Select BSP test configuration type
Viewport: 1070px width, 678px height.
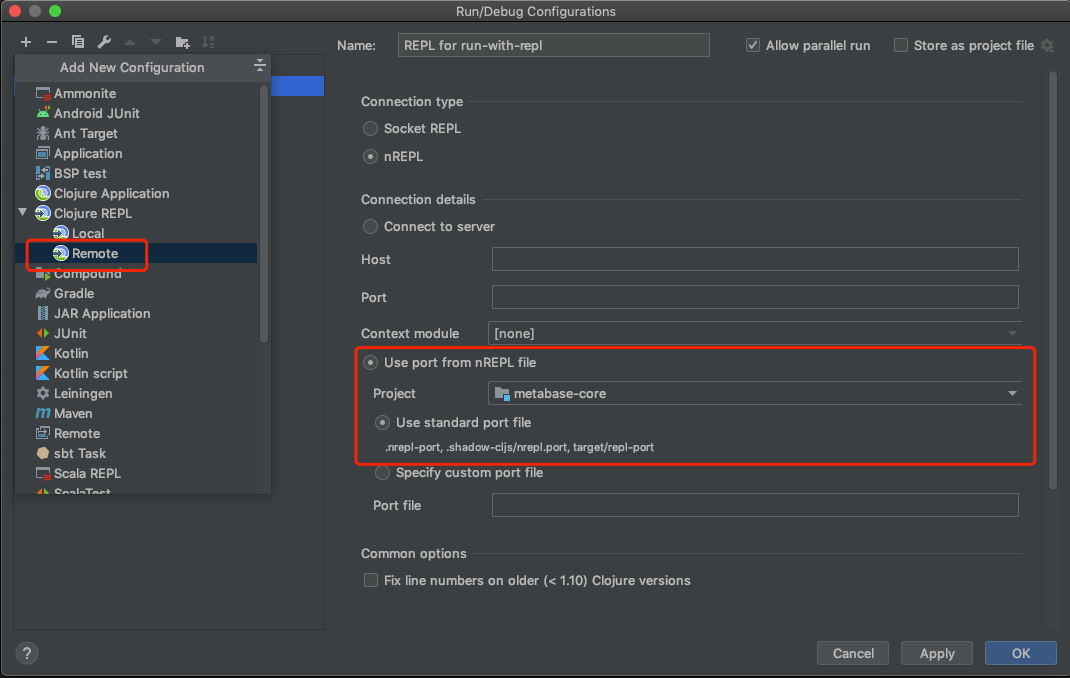click(x=80, y=173)
